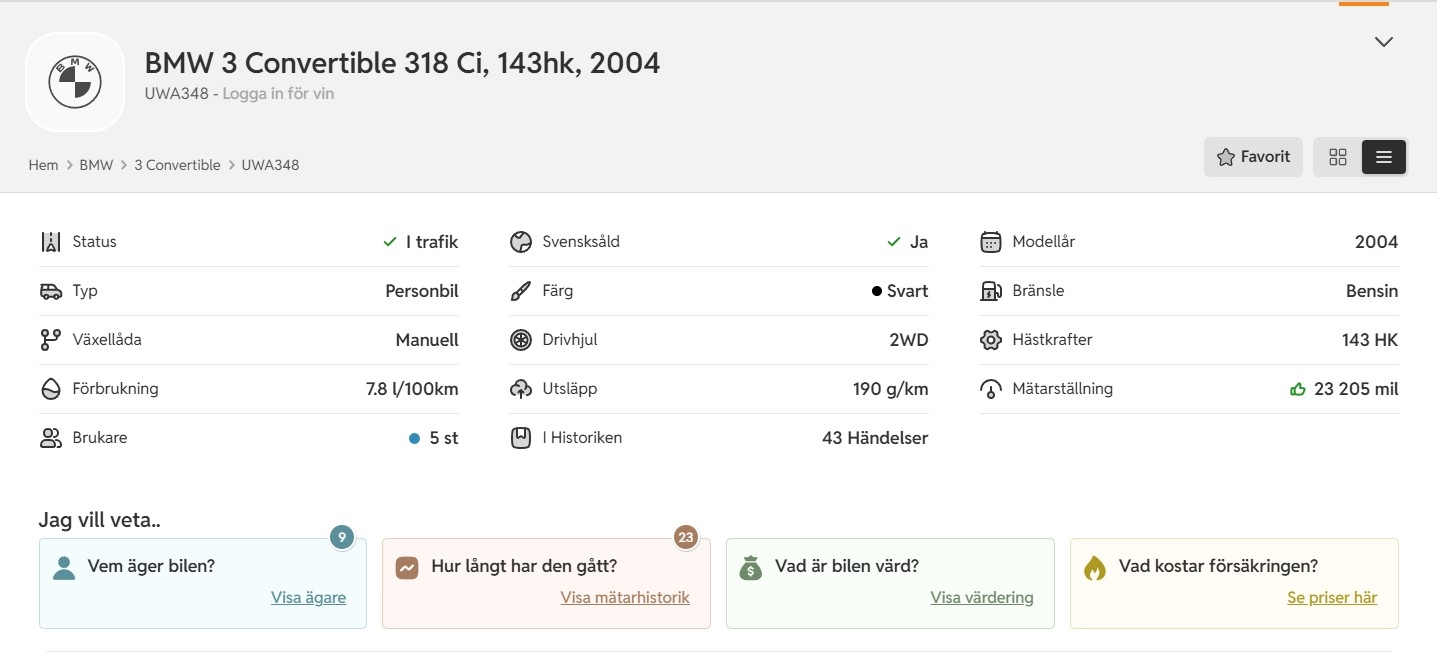Switch to list view layout
This screenshot has width=1437, height=652.
click(x=1384, y=157)
